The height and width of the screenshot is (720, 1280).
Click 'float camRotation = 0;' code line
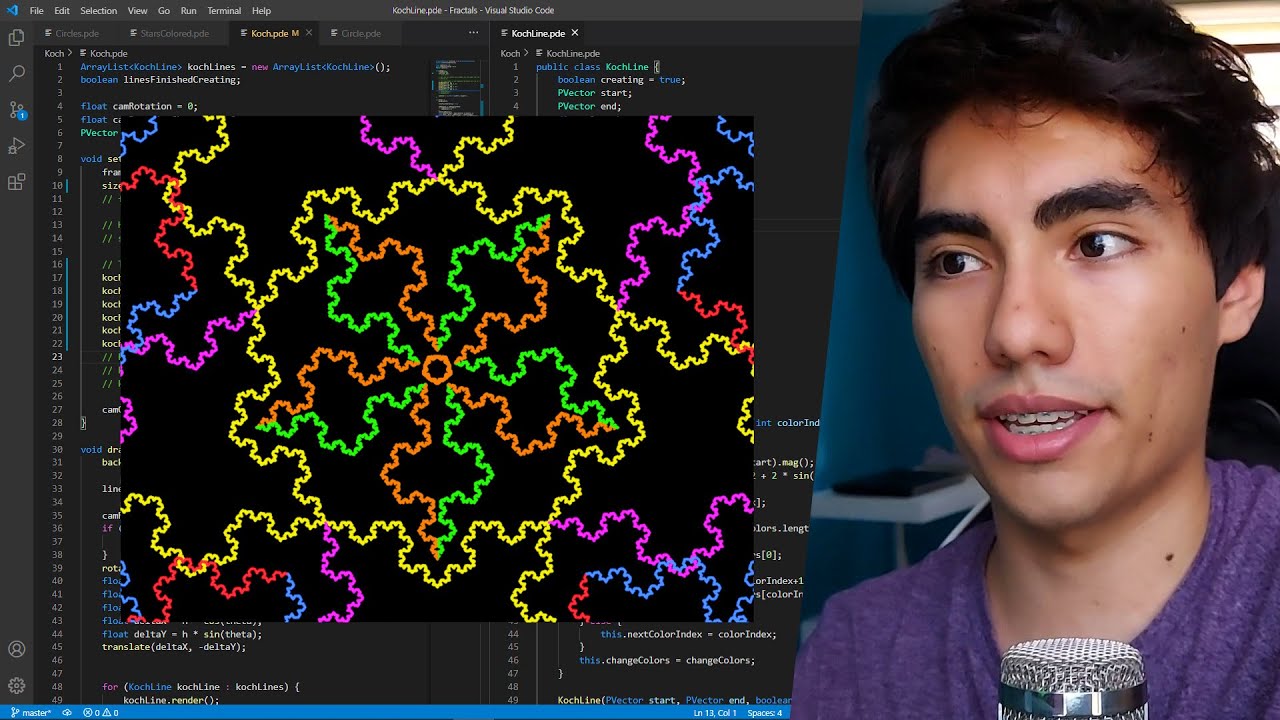[139, 106]
